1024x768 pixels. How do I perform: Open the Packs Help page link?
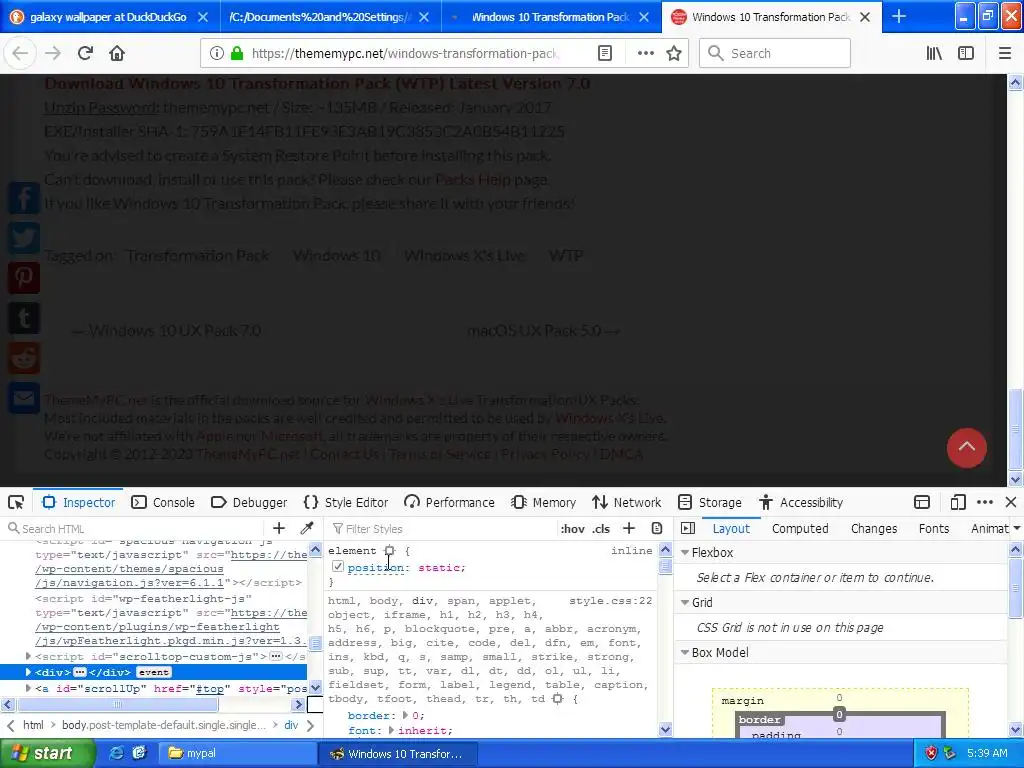pyautogui.click(x=473, y=179)
